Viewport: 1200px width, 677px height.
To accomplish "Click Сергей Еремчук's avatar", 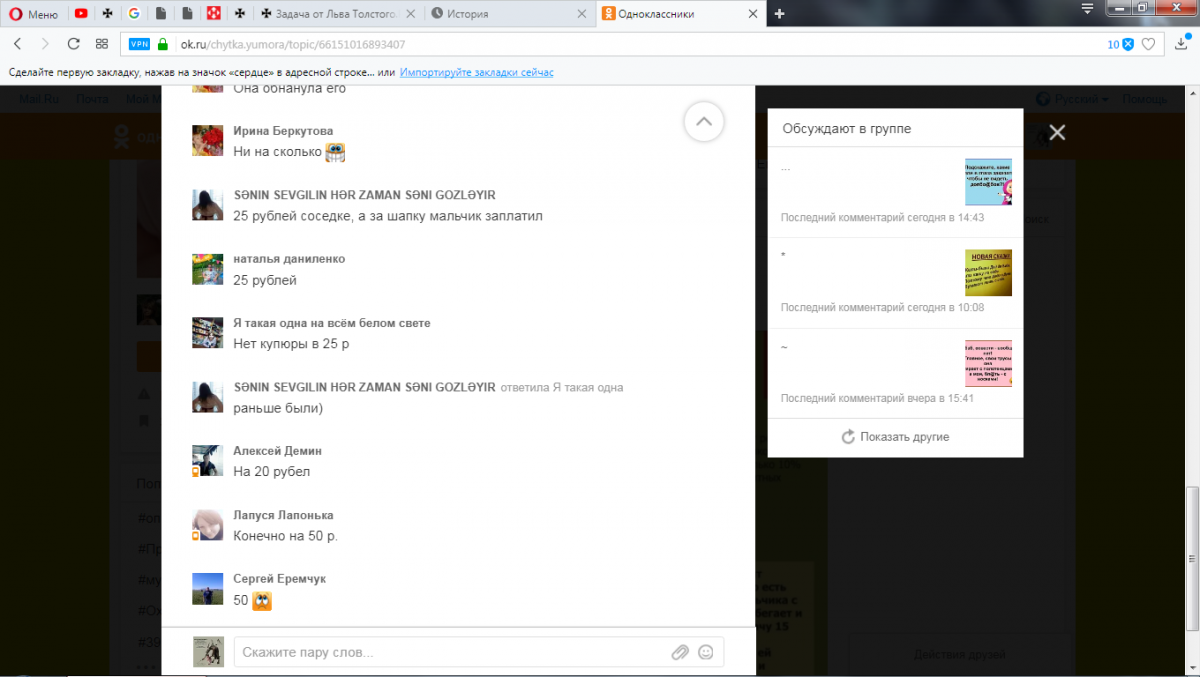I will tap(207, 589).
